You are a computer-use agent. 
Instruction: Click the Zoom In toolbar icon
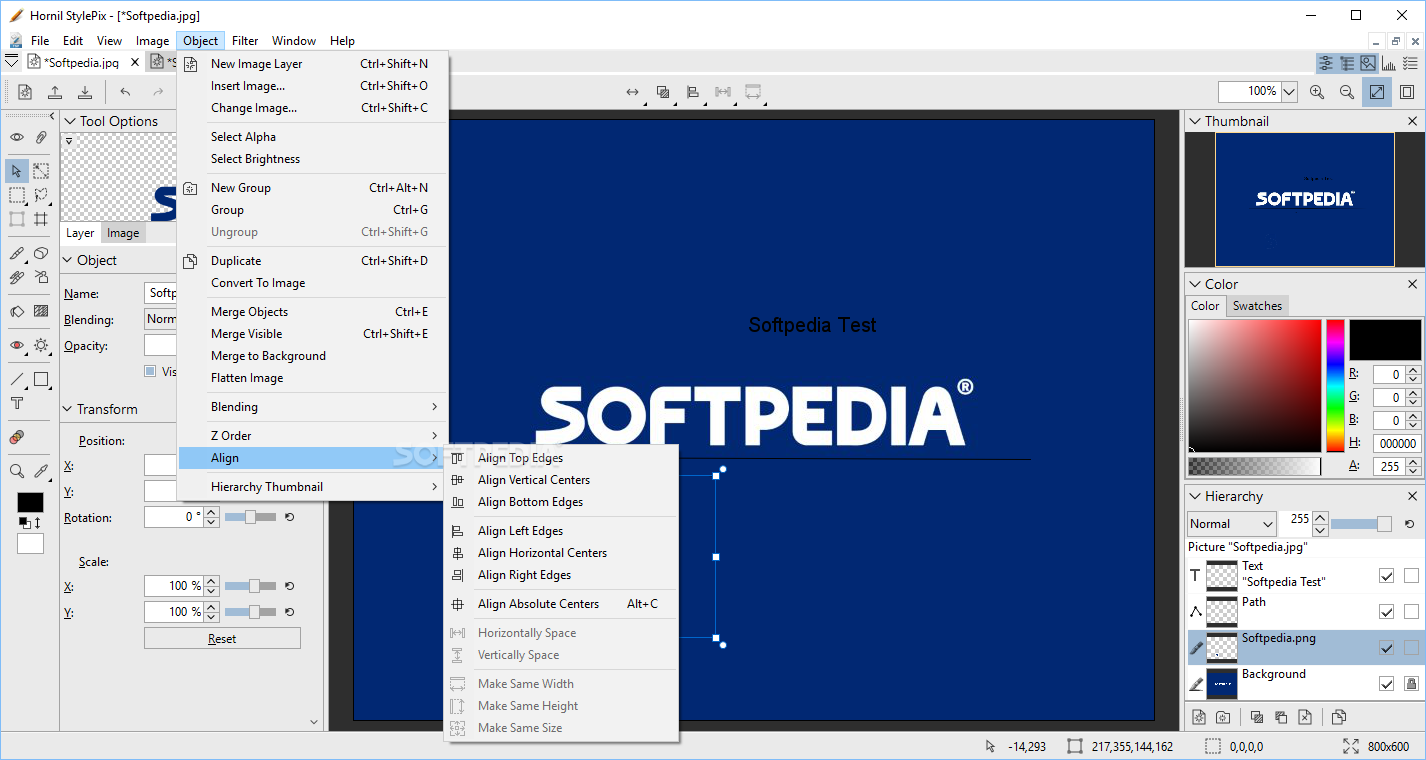tap(1317, 92)
